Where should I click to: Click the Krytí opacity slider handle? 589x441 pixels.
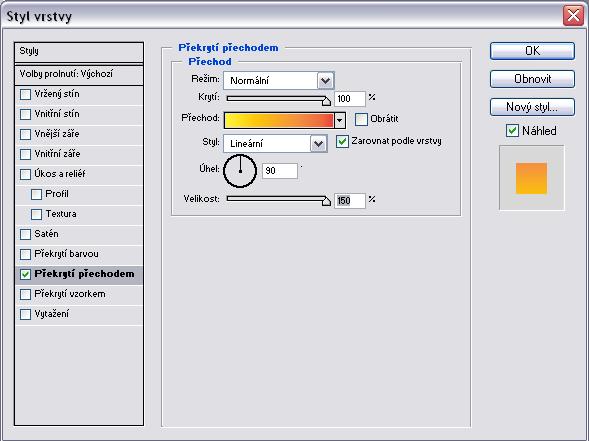pyautogui.click(x=326, y=101)
